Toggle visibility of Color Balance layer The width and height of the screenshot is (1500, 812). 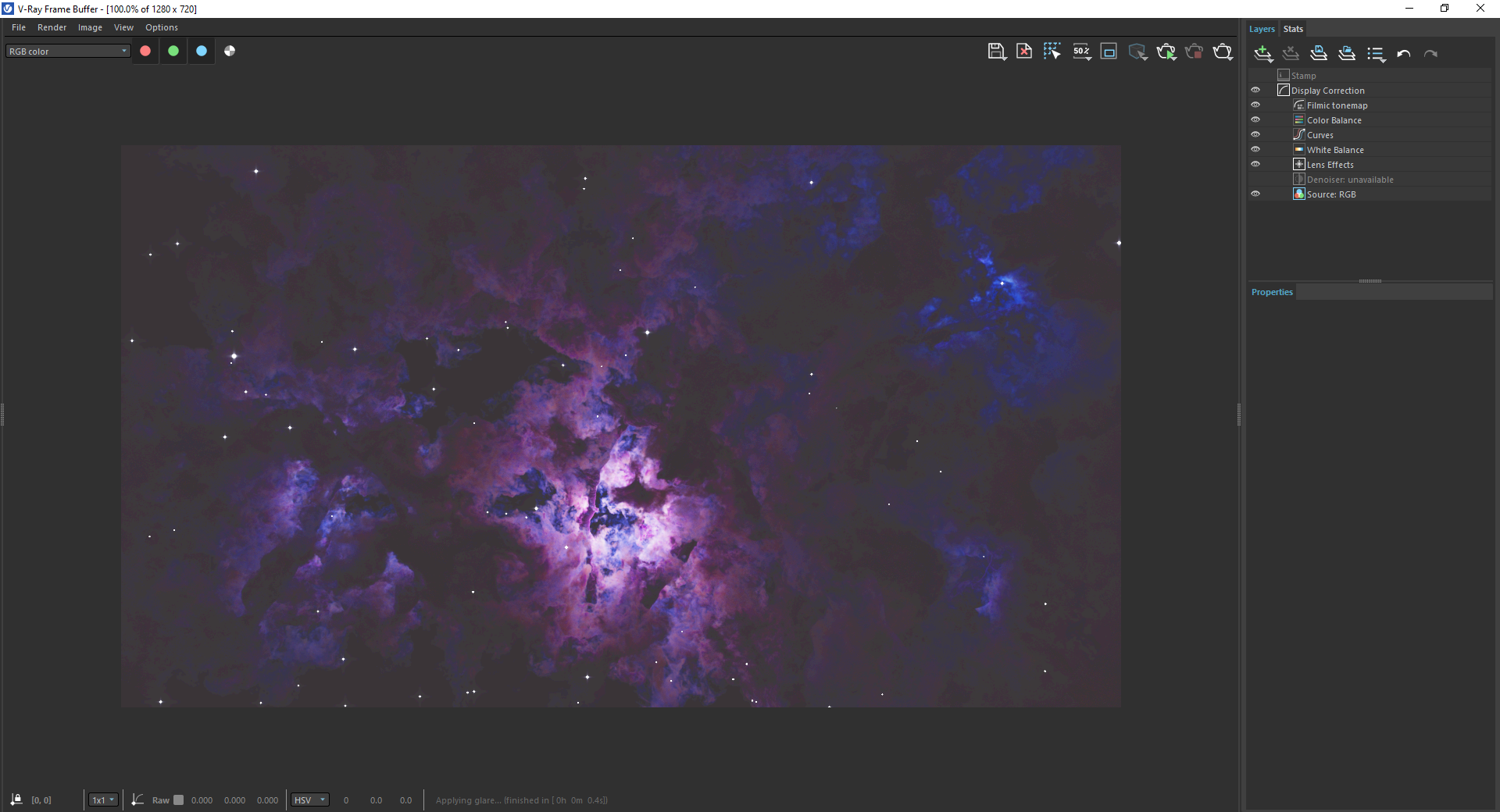[1255, 119]
